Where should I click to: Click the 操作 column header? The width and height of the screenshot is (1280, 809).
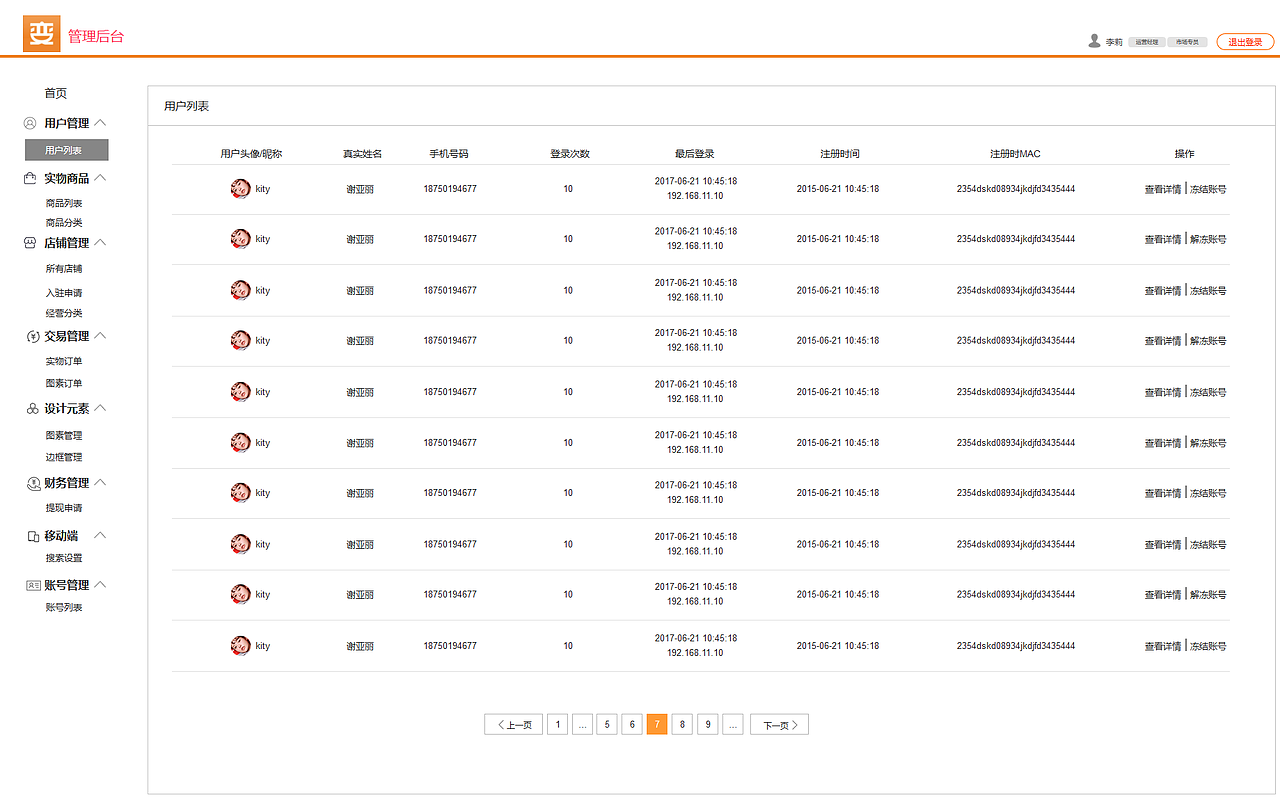[1184, 154]
